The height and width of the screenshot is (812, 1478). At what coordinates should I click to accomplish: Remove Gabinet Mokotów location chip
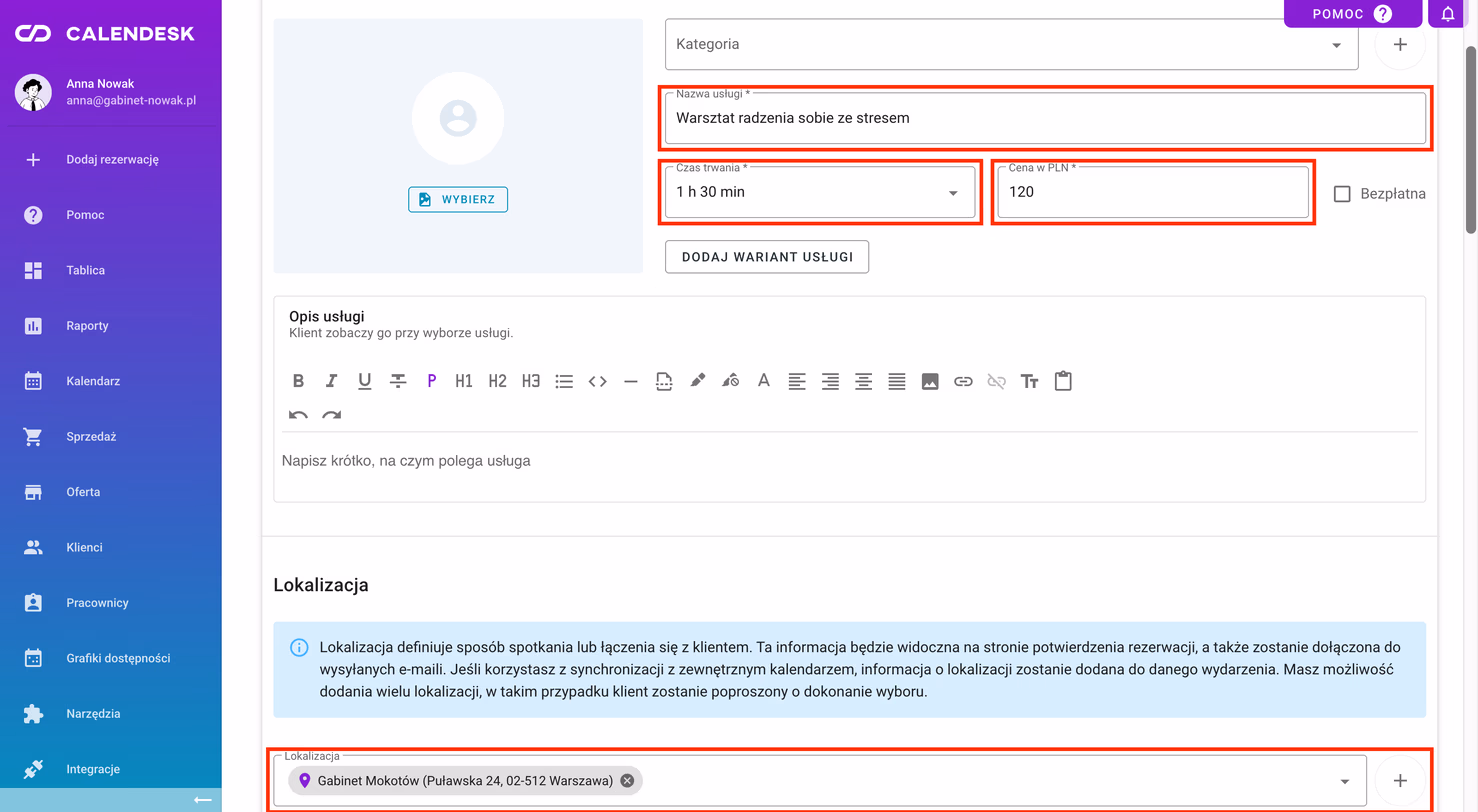click(627, 781)
